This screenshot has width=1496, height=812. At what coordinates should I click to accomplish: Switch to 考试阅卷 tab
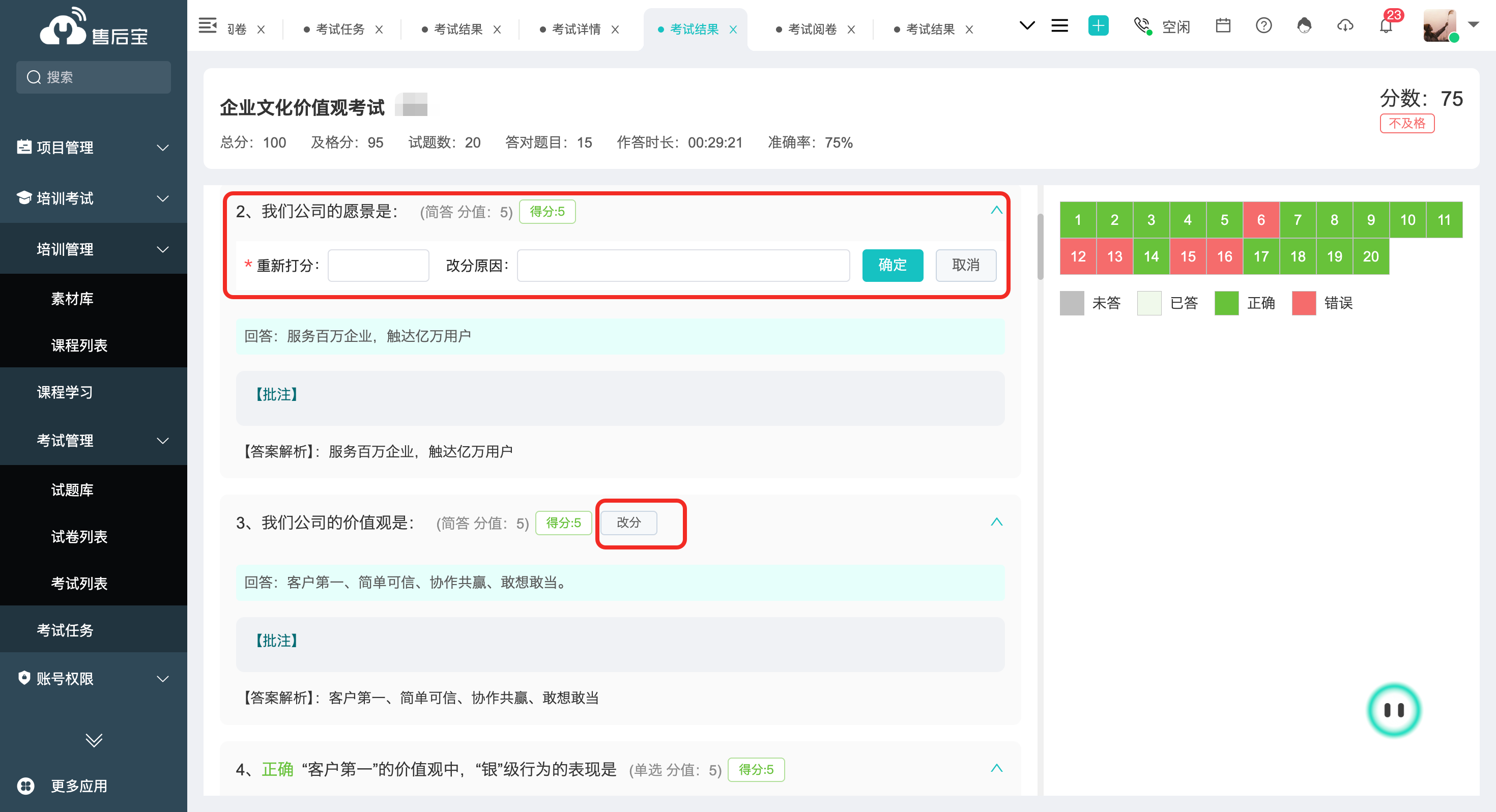coord(812,29)
